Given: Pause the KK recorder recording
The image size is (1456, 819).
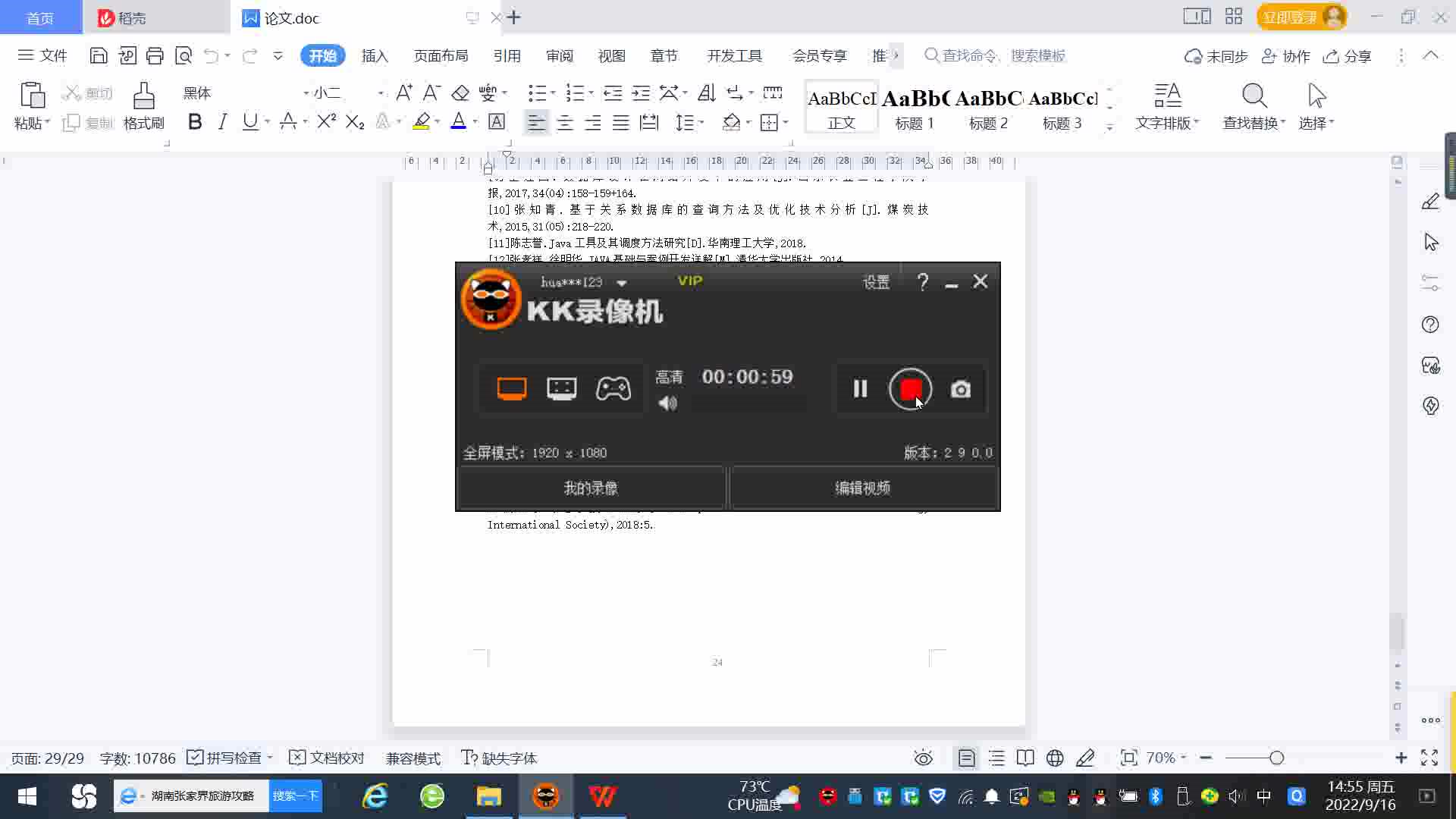Looking at the screenshot, I should click(860, 389).
